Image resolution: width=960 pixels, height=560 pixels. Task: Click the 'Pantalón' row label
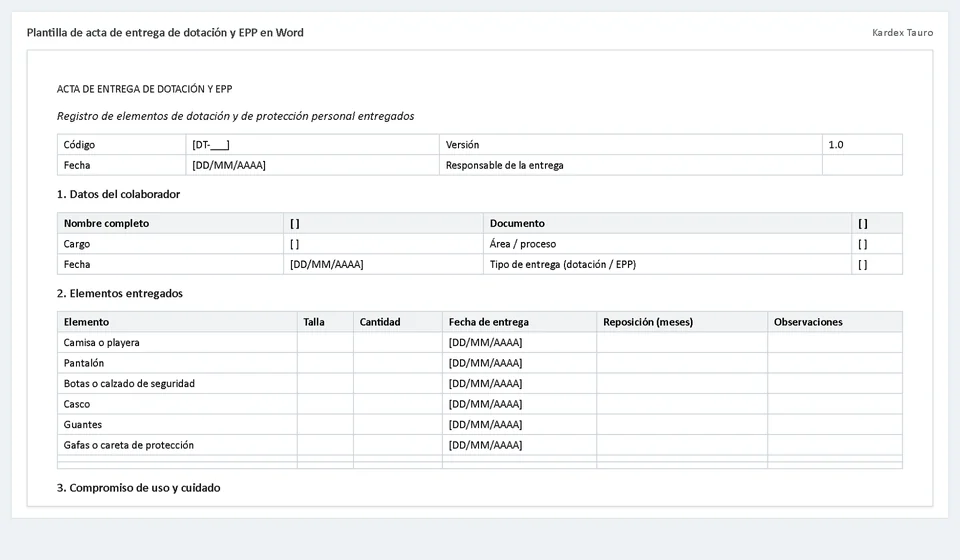(84, 363)
